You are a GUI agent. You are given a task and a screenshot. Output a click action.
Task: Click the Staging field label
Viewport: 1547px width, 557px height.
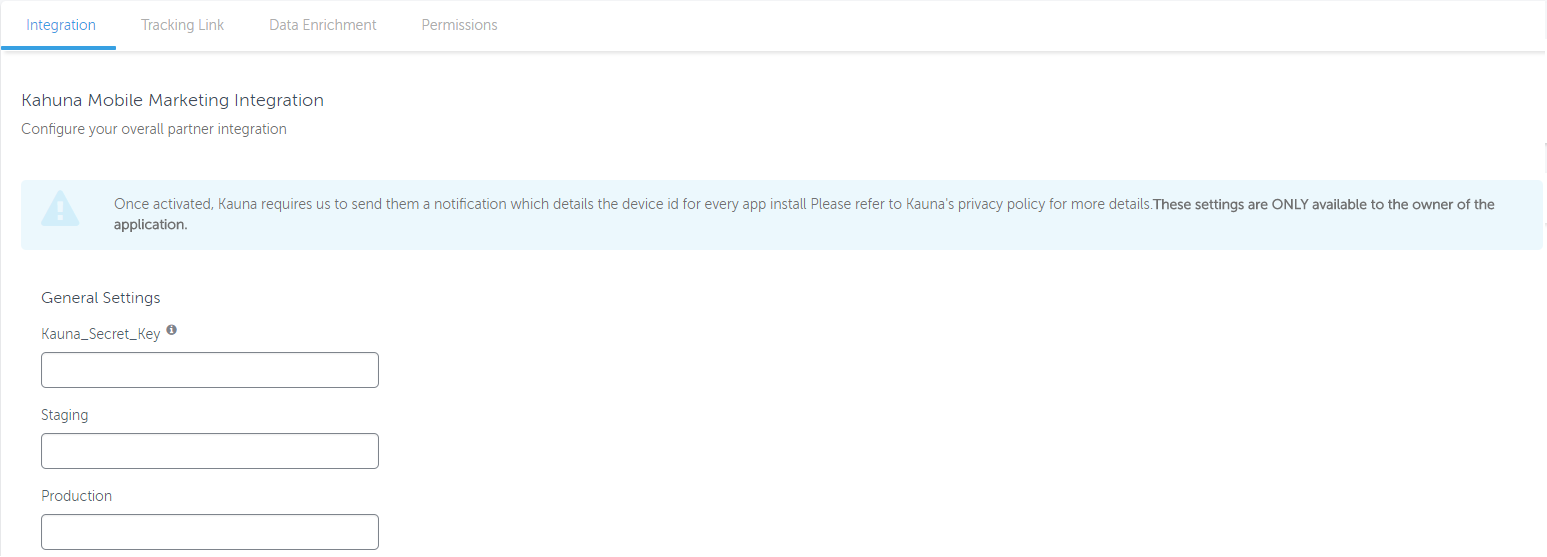coord(64,415)
